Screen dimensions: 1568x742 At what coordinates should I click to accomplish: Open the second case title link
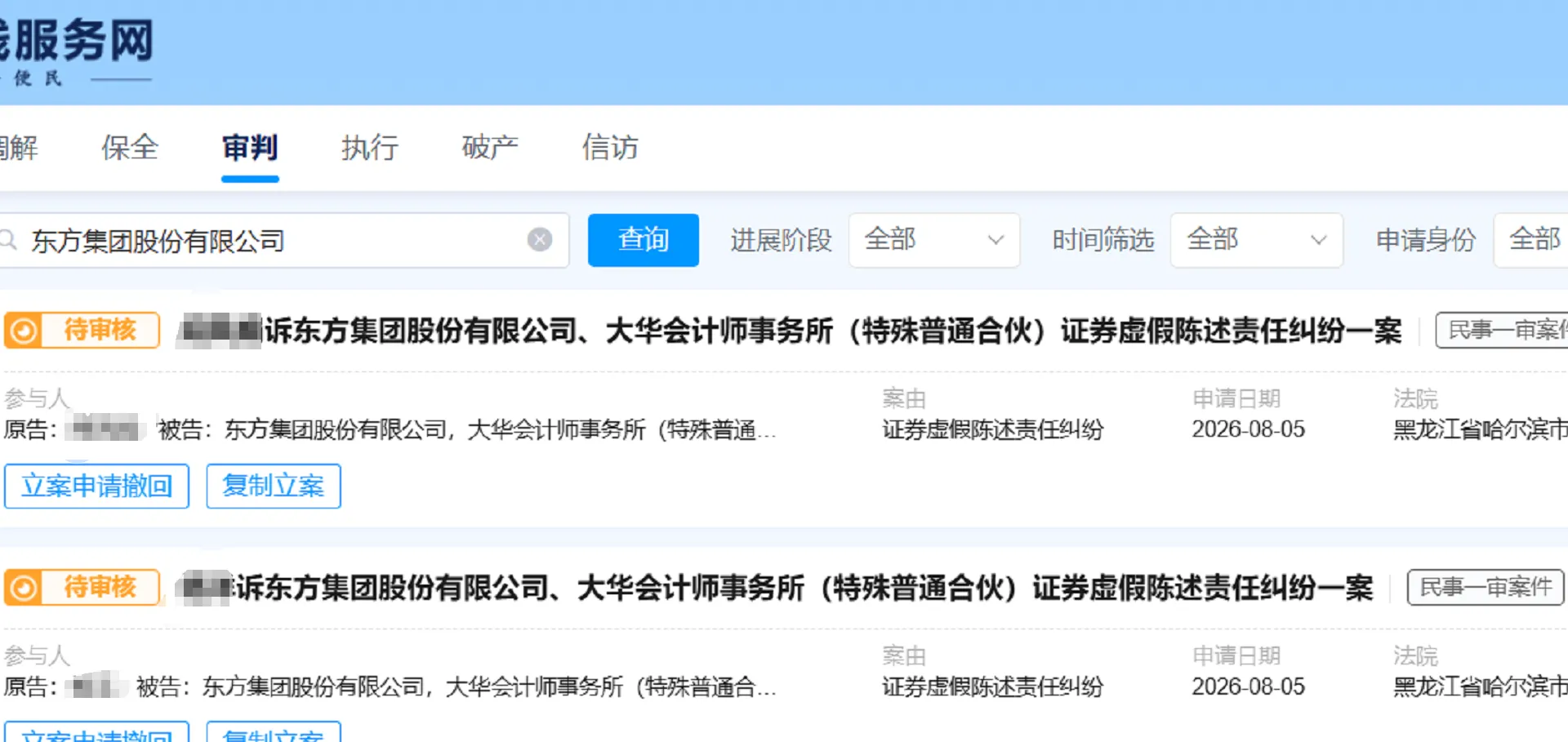coord(775,588)
